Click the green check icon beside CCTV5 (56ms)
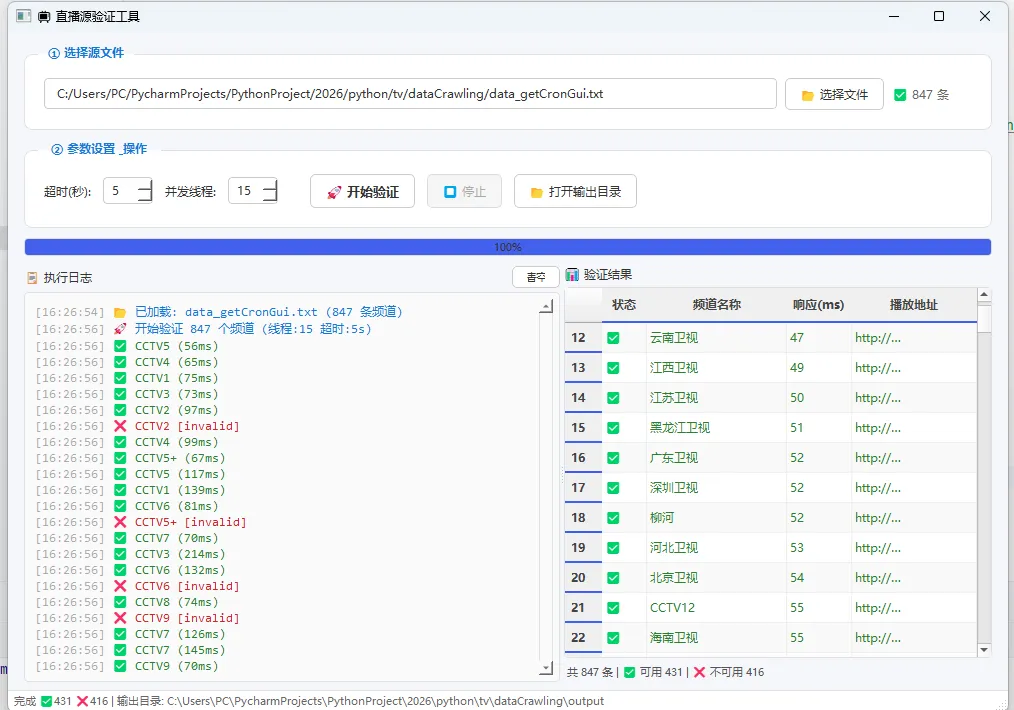 coord(120,346)
